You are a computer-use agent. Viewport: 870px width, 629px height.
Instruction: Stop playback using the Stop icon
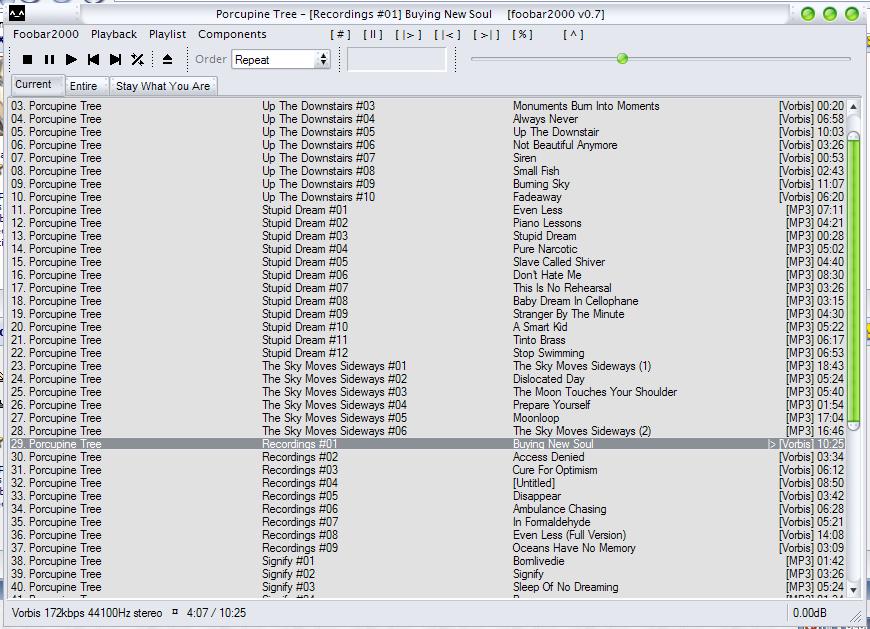[30, 59]
